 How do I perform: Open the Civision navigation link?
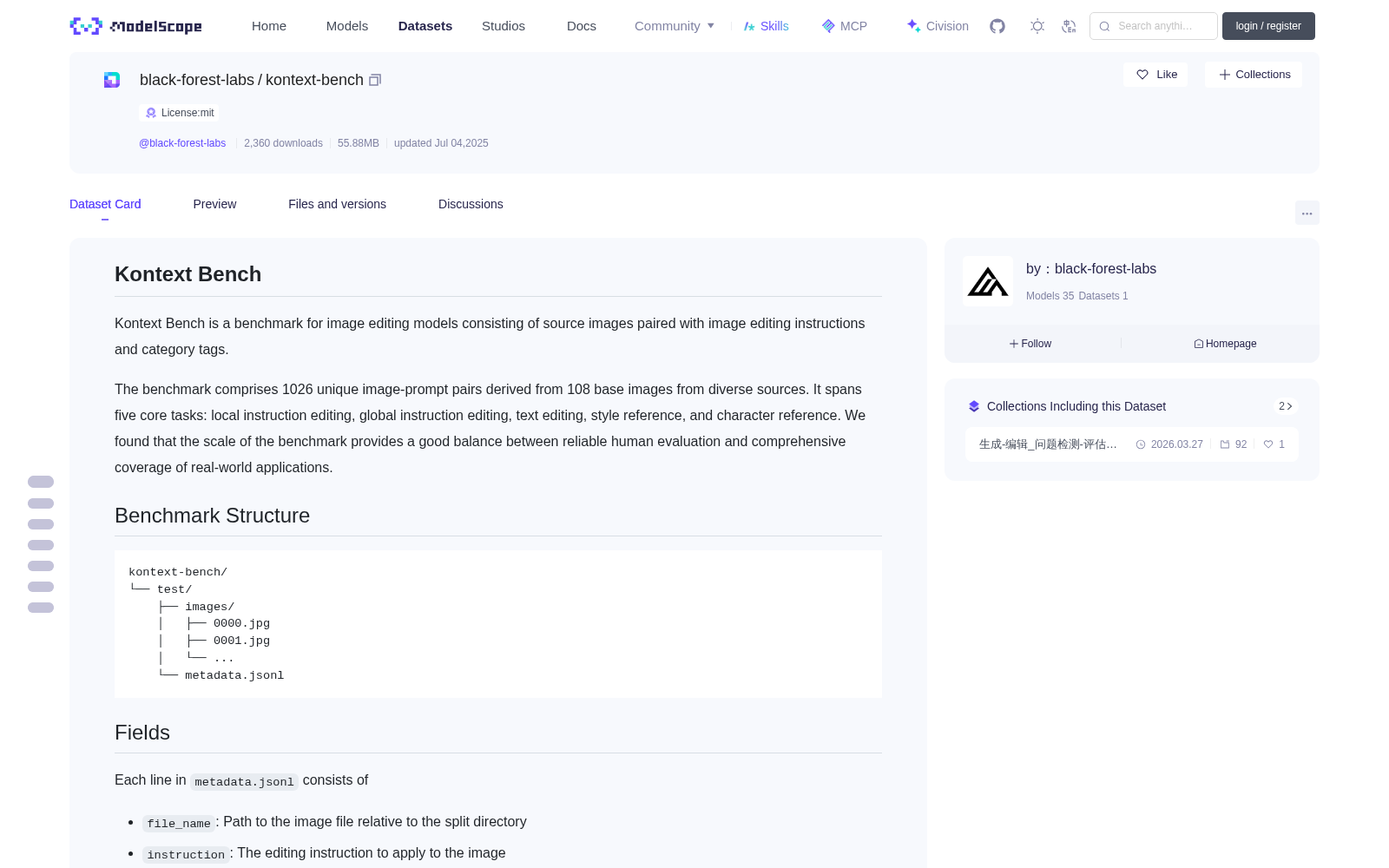point(937,26)
